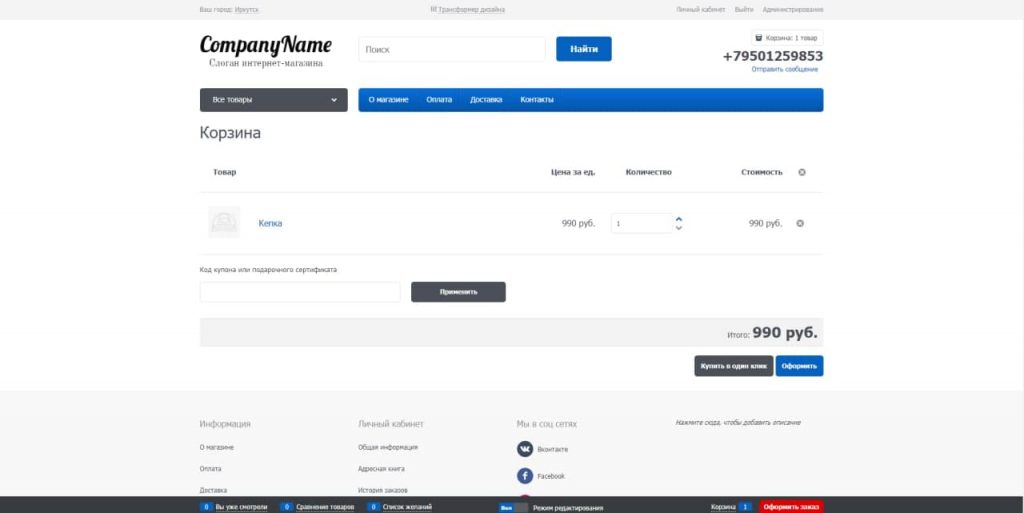Image resolution: width=1024 pixels, height=513 pixels.
Task: Toggle the Режим редактирования switch
Action: coord(513,507)
